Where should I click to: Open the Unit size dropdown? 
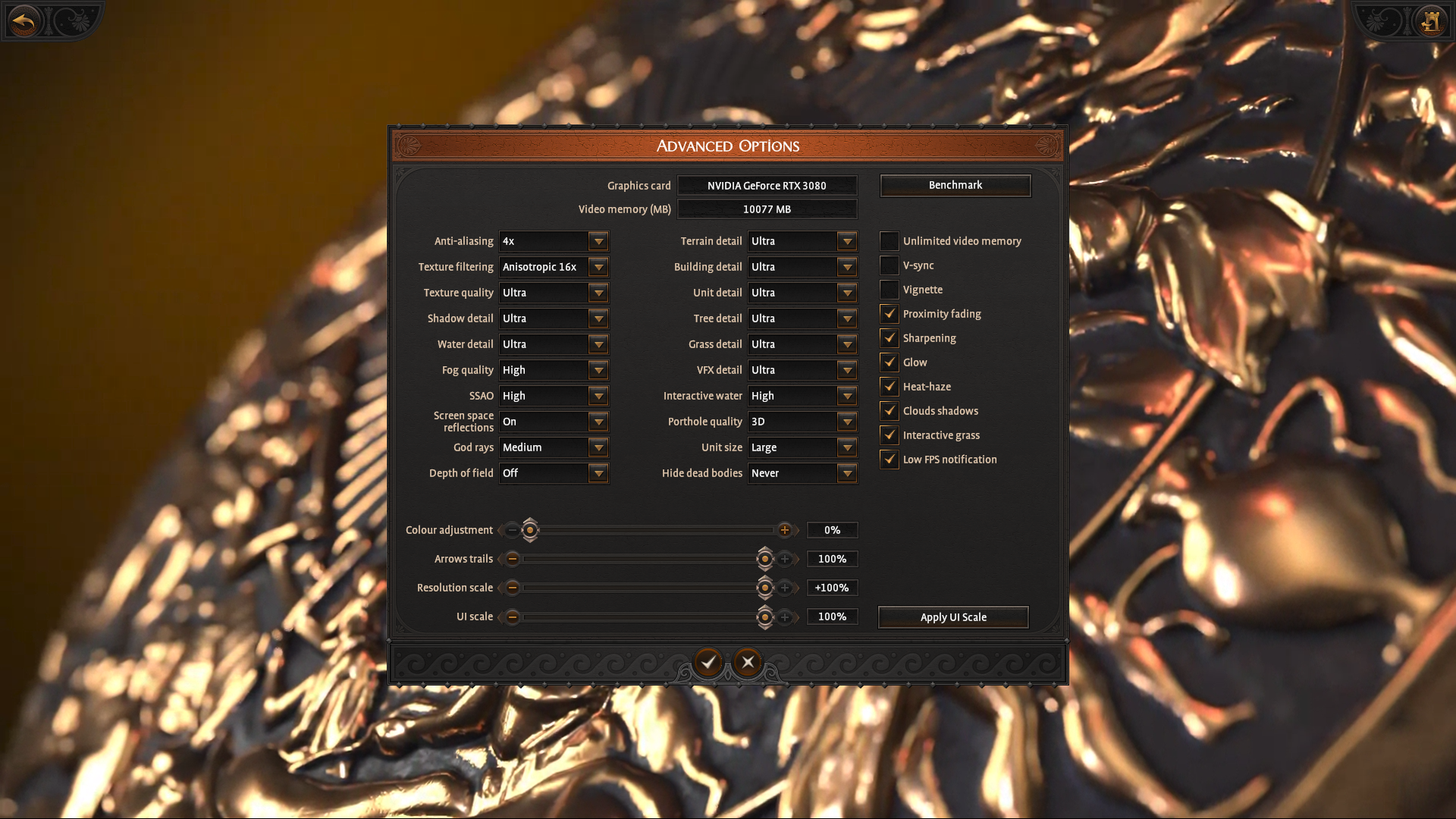pyautogui.click(x=847, y=447)
